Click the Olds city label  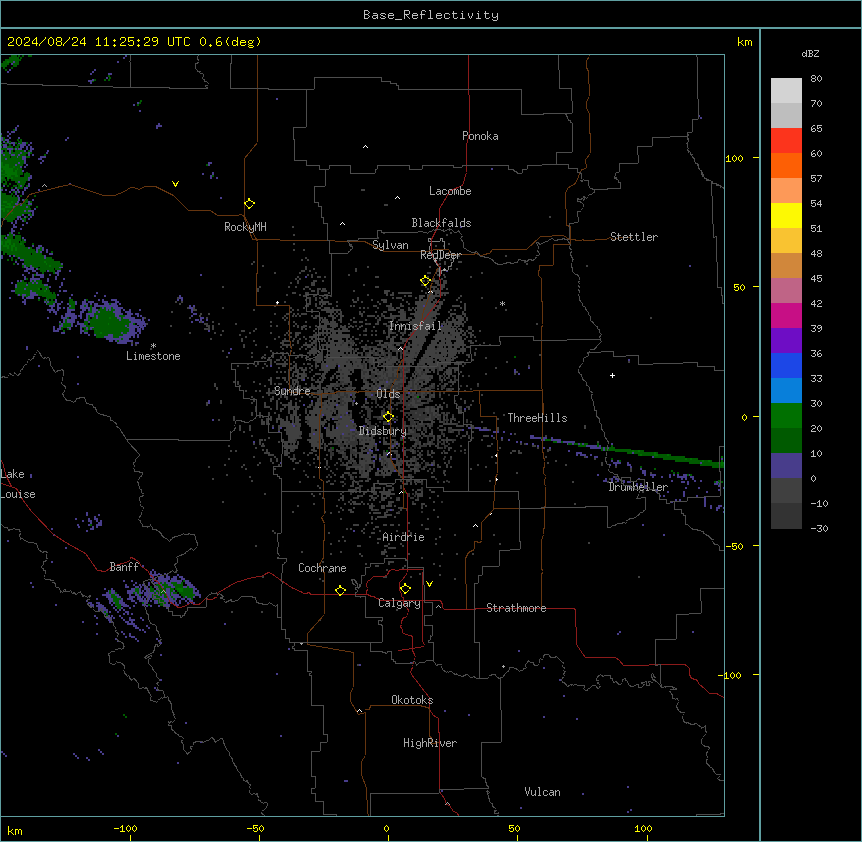coord(388,394)
